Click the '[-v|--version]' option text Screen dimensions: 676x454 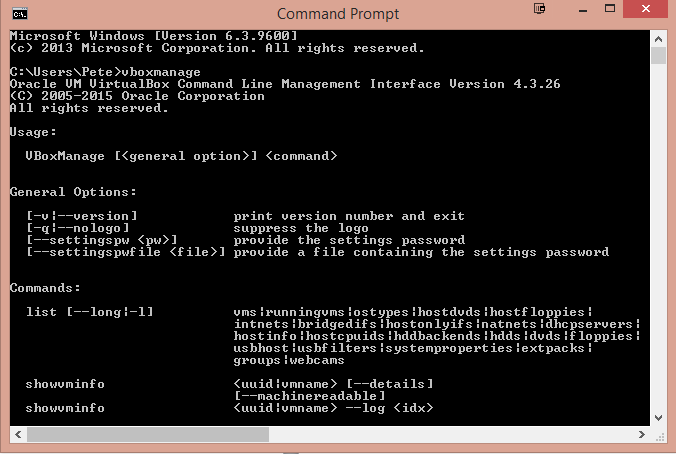(82, 216)
